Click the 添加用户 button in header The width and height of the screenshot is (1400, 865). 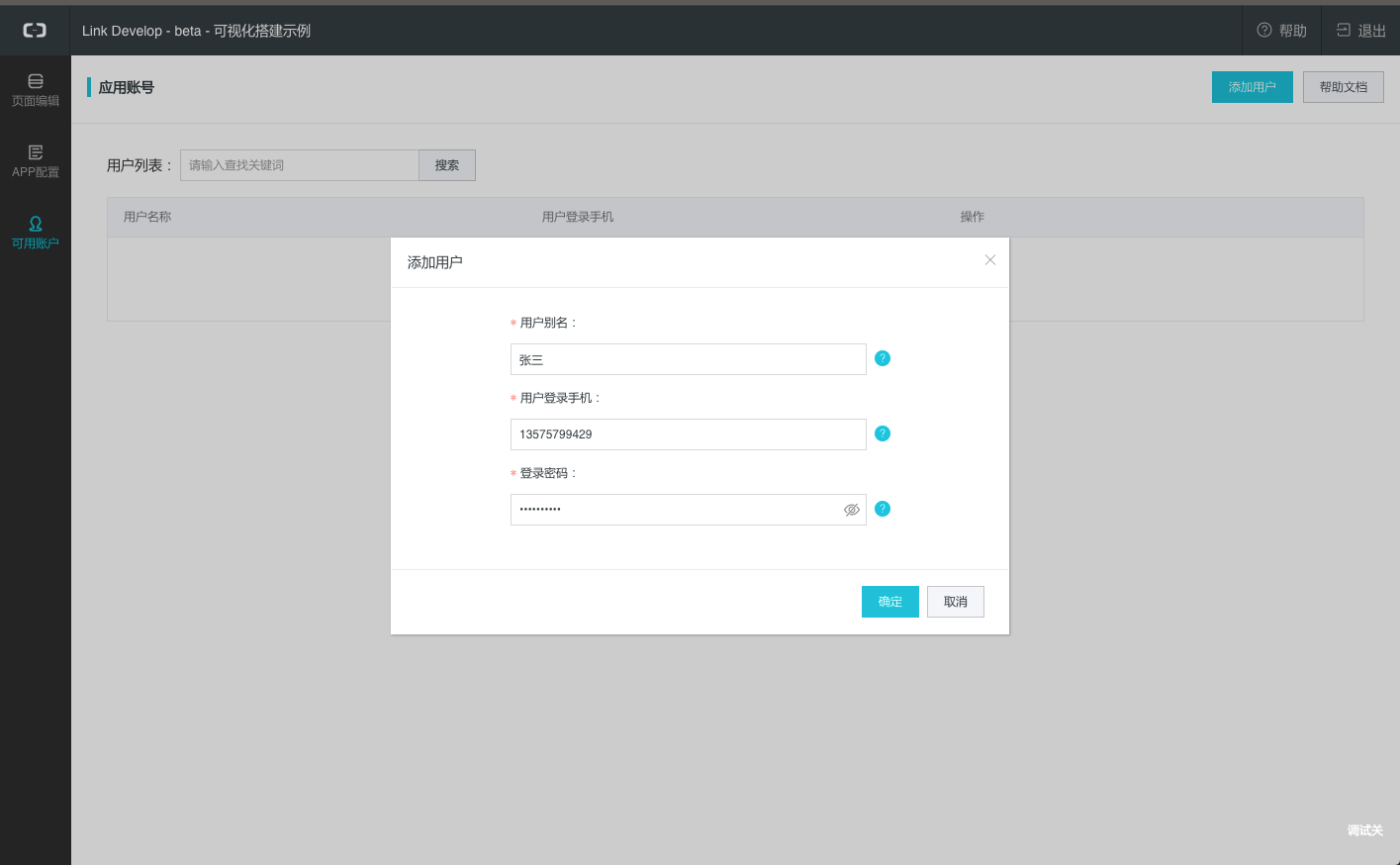[x=1252, y=87]
